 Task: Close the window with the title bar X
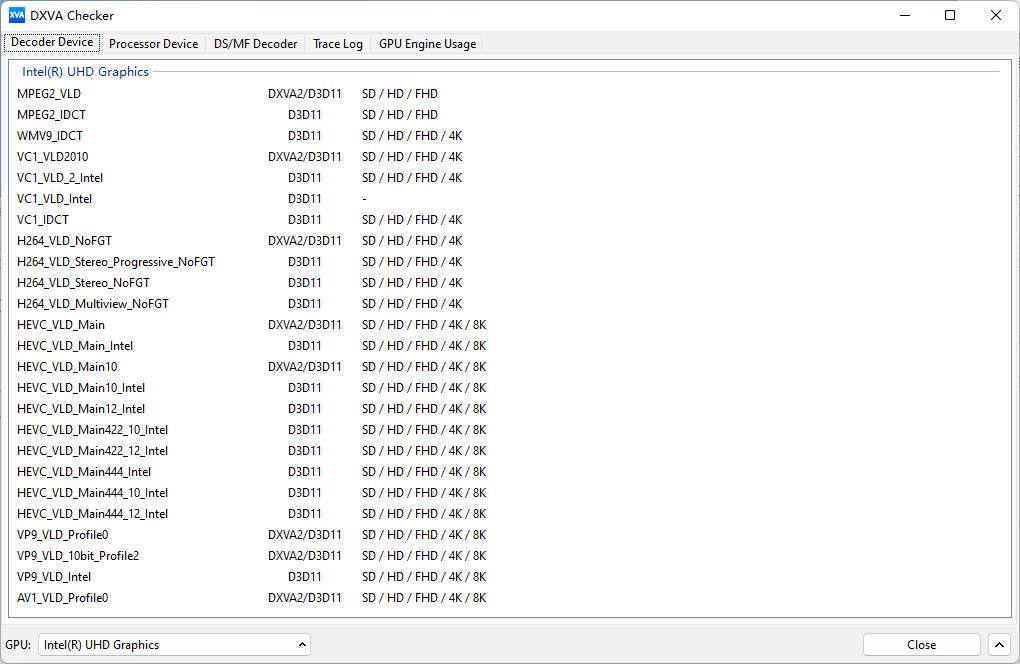996,15
